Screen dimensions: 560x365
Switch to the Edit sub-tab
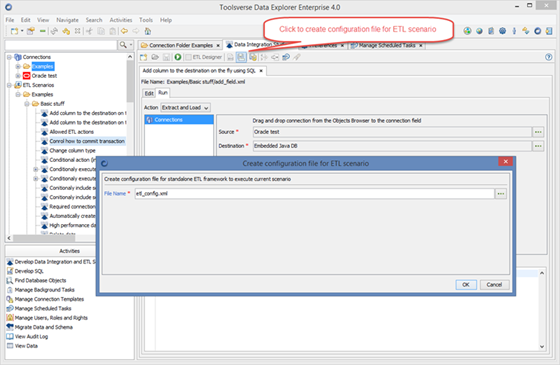tap(149, 93)
